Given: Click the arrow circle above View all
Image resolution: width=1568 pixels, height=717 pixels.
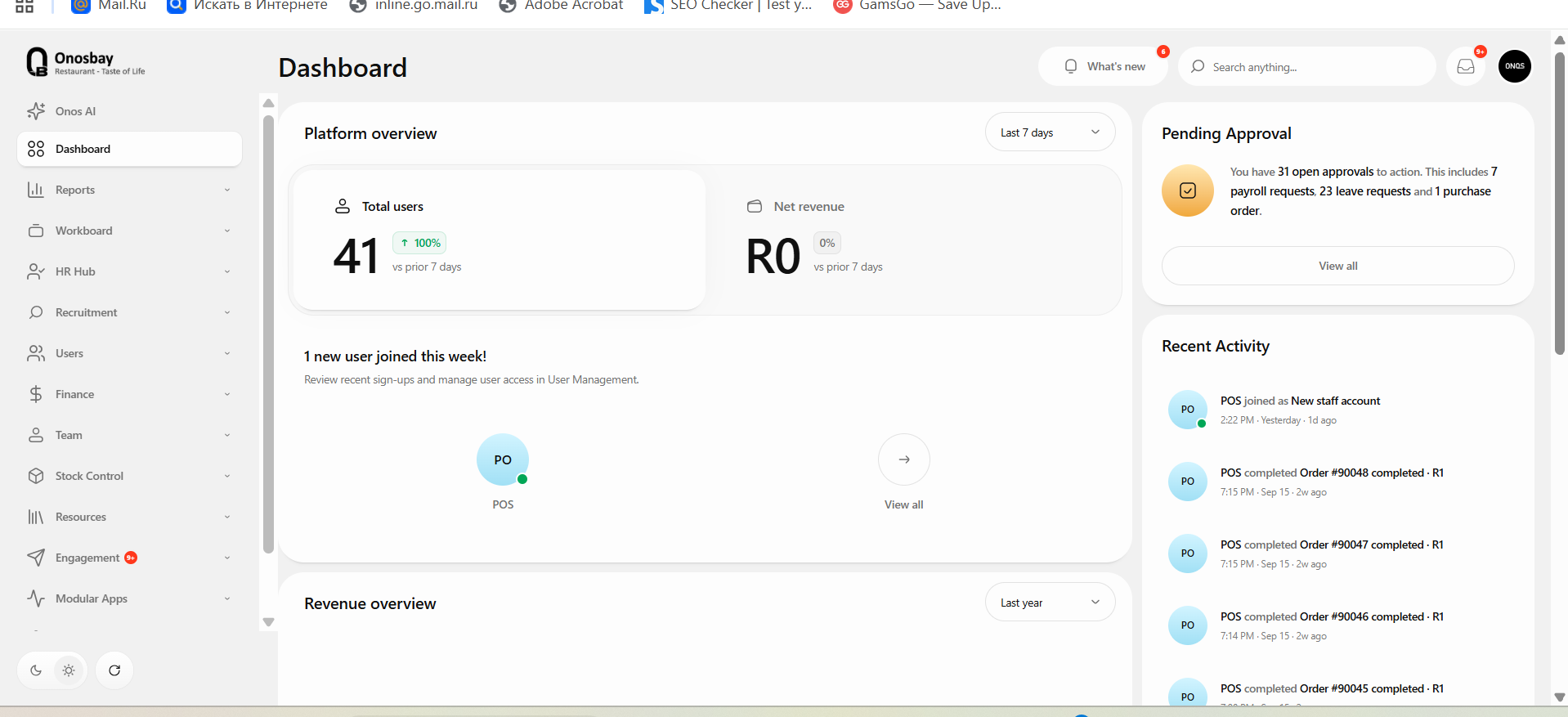Looking at the screenshot, I should point(904,459).
